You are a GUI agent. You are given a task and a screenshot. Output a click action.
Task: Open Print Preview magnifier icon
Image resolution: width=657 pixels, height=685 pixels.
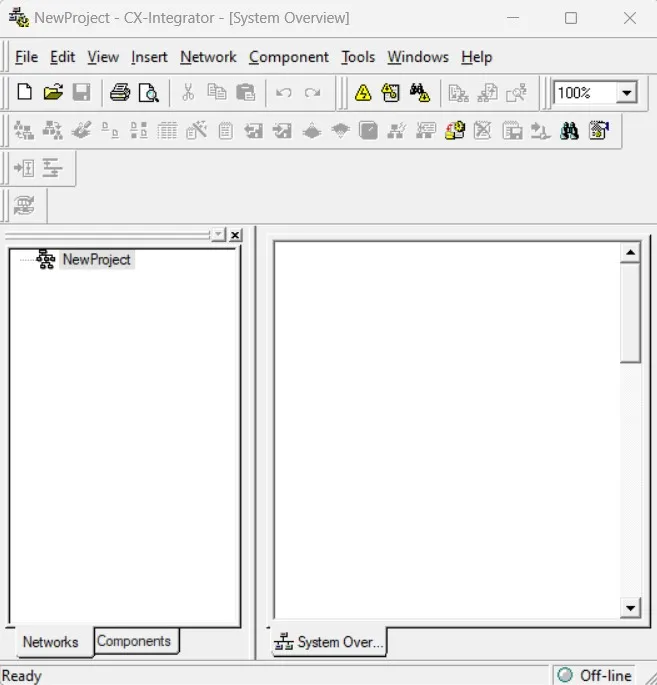149,92
